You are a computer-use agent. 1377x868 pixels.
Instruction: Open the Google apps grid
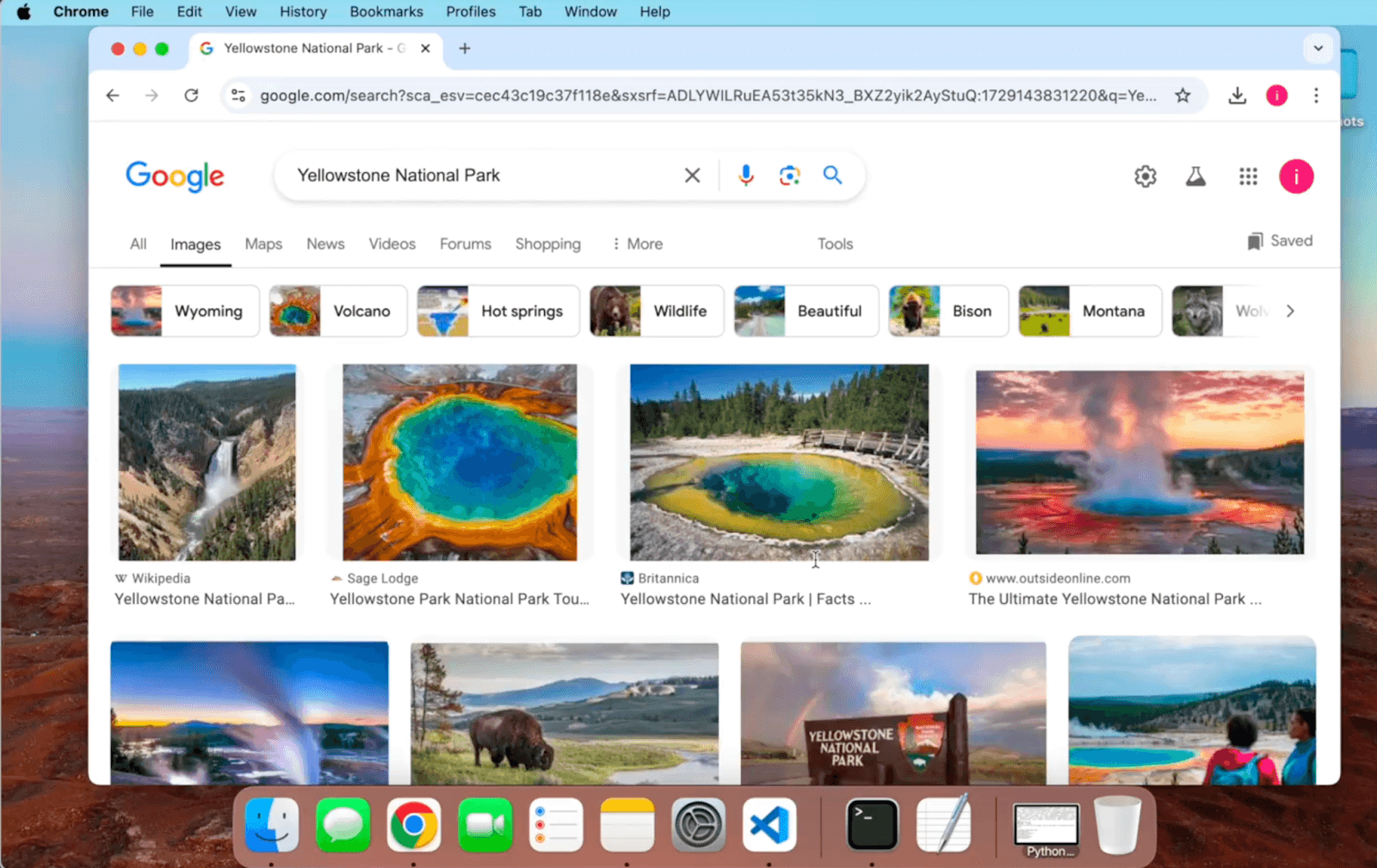1248,176
